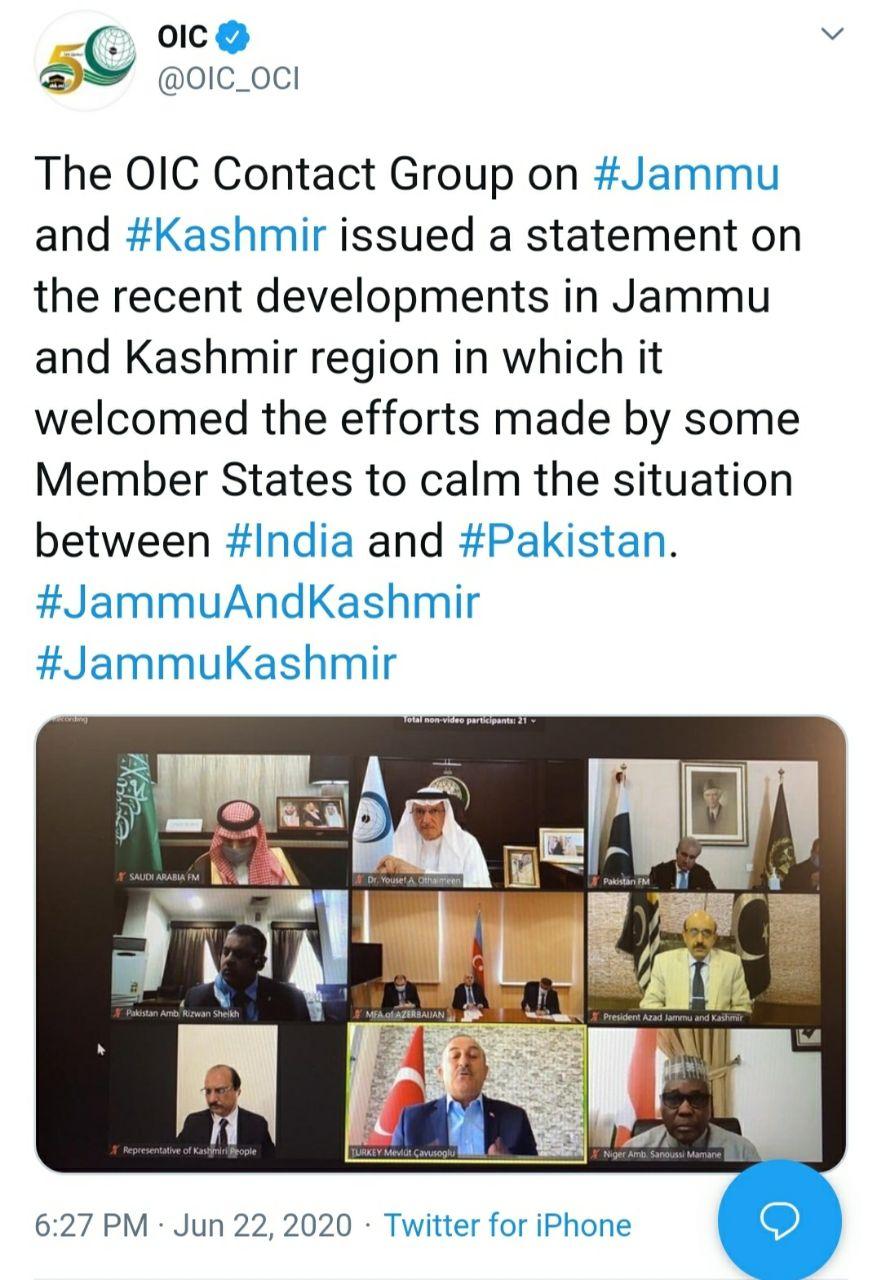Open the #JammuKashmir hashtag

(216, 663)
